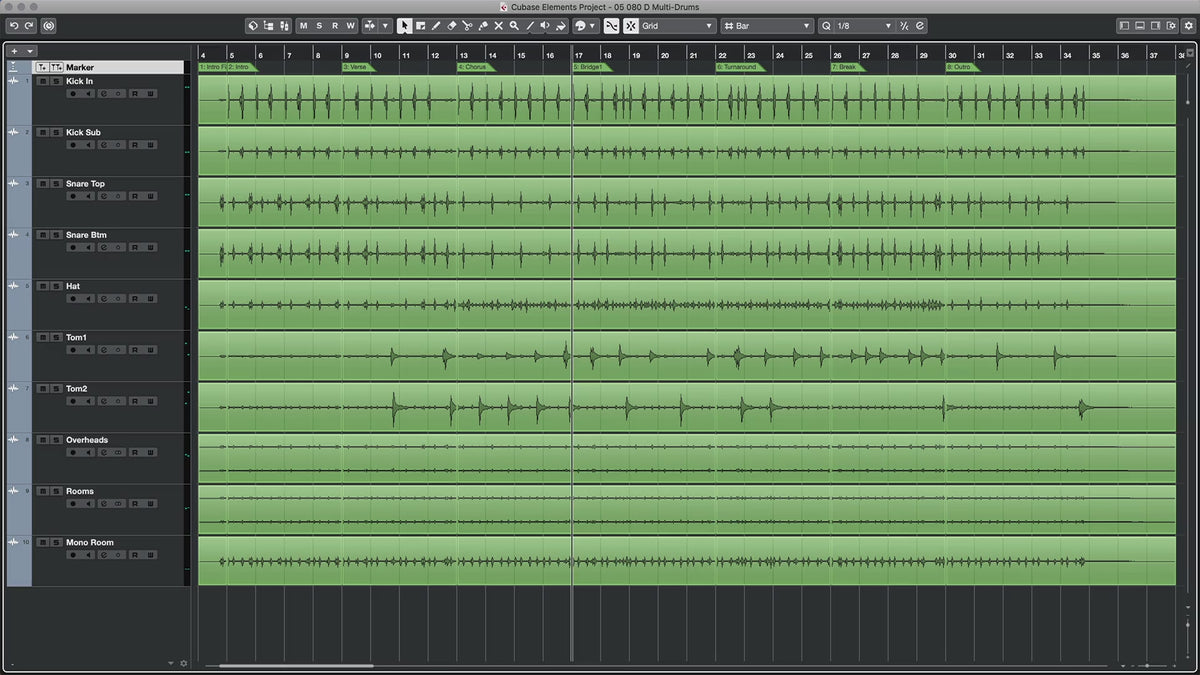Choose the Zoom magnifier tool
The height and width of the screenshot is (675, 1200).
pyautogui.click(x=514, y=26)
